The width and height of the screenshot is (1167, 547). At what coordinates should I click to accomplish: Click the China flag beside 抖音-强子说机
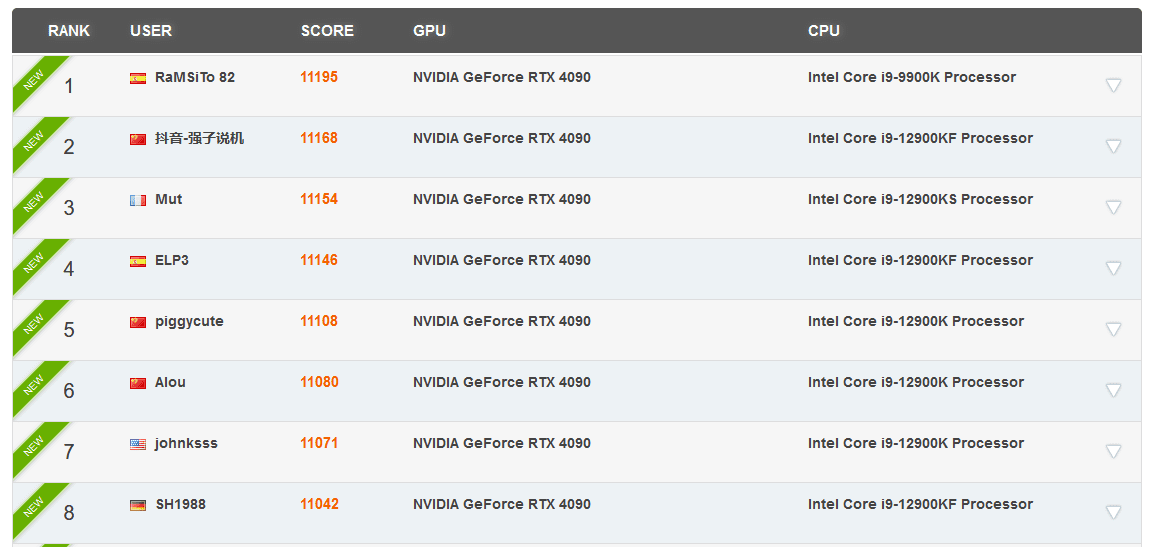[138, 139]
